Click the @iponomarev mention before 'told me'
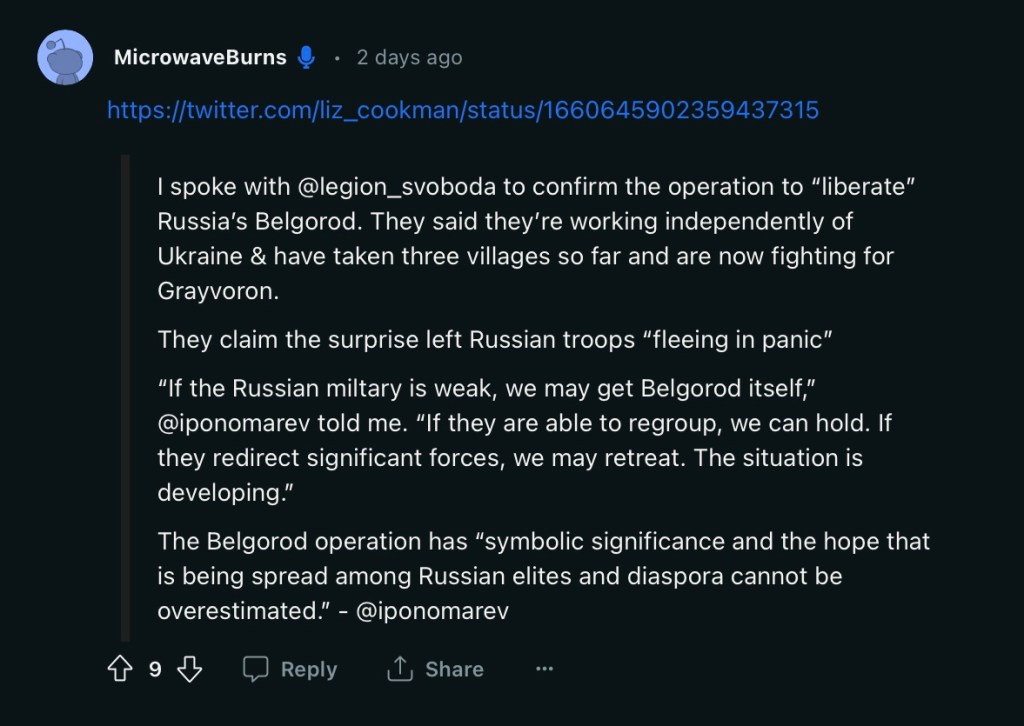 [233, 422]
